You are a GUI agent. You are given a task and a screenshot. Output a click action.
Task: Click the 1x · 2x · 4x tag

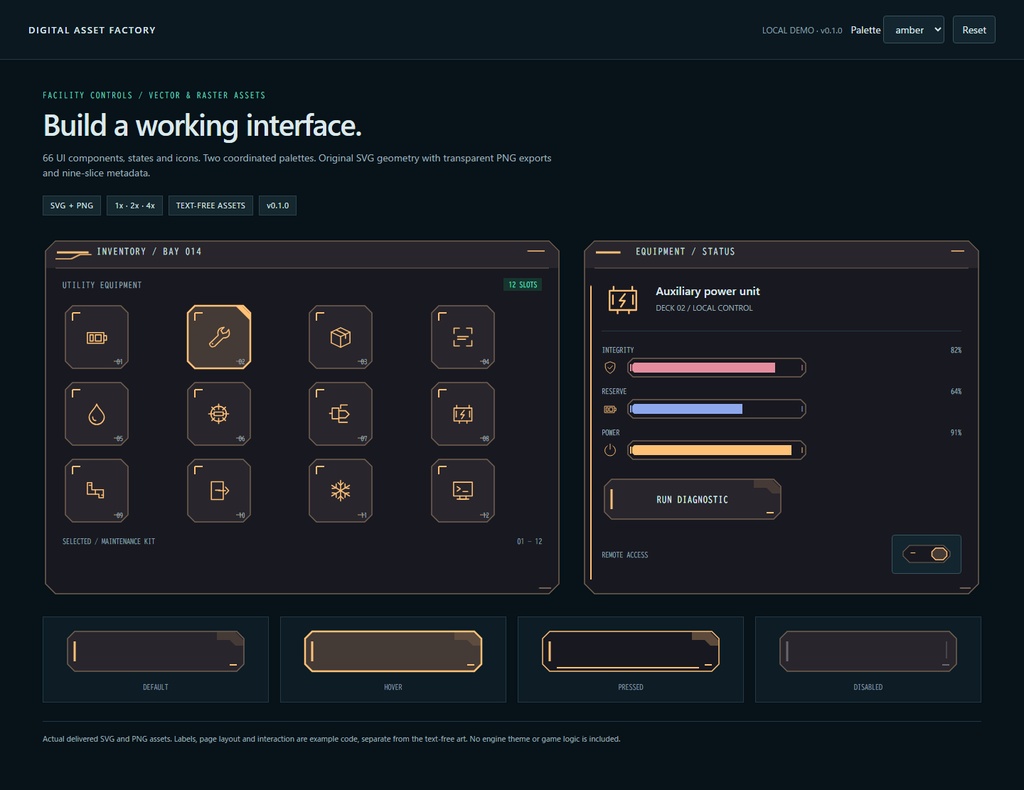[x=135, y=206]
